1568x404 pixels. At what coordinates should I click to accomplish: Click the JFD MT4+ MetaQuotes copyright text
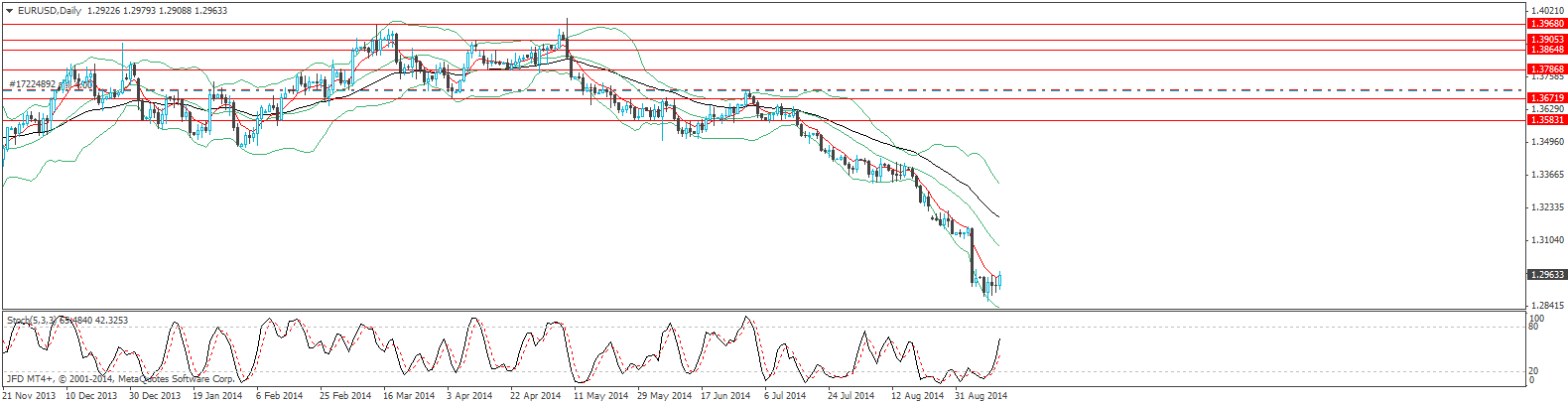[x=119, y=378]
